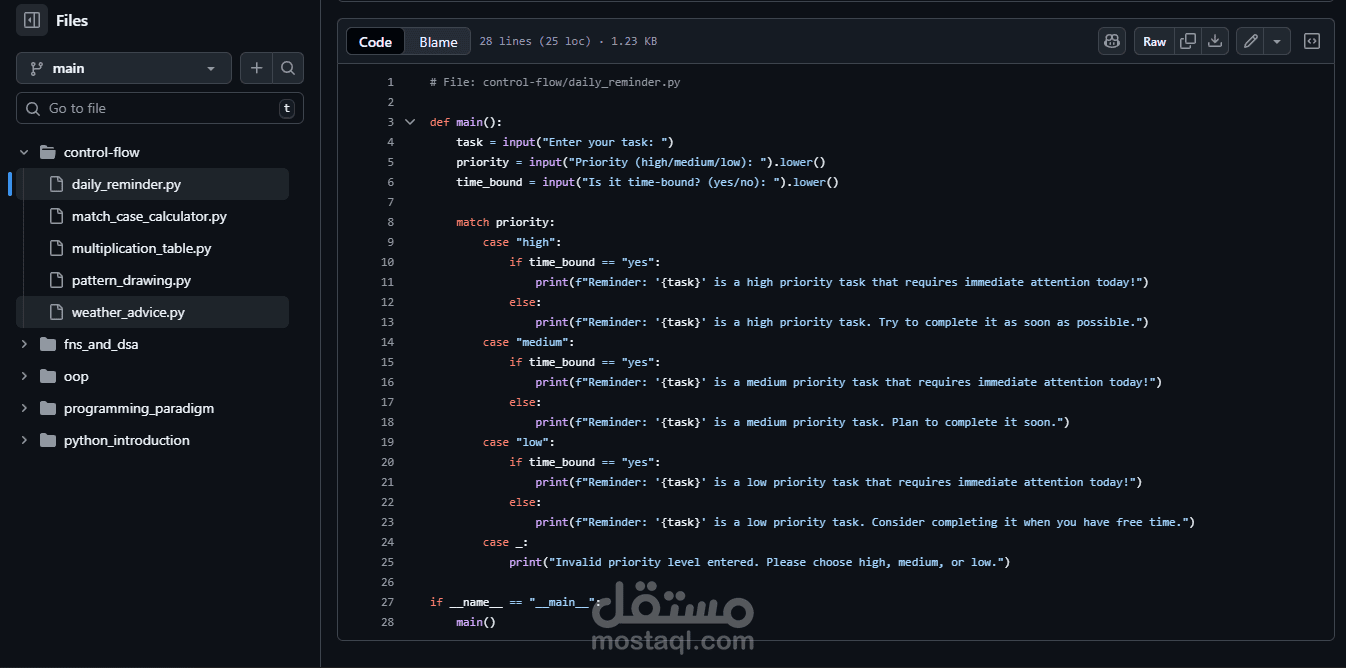
Task: Click the search magnifier icon
Action: pos(288,68)
